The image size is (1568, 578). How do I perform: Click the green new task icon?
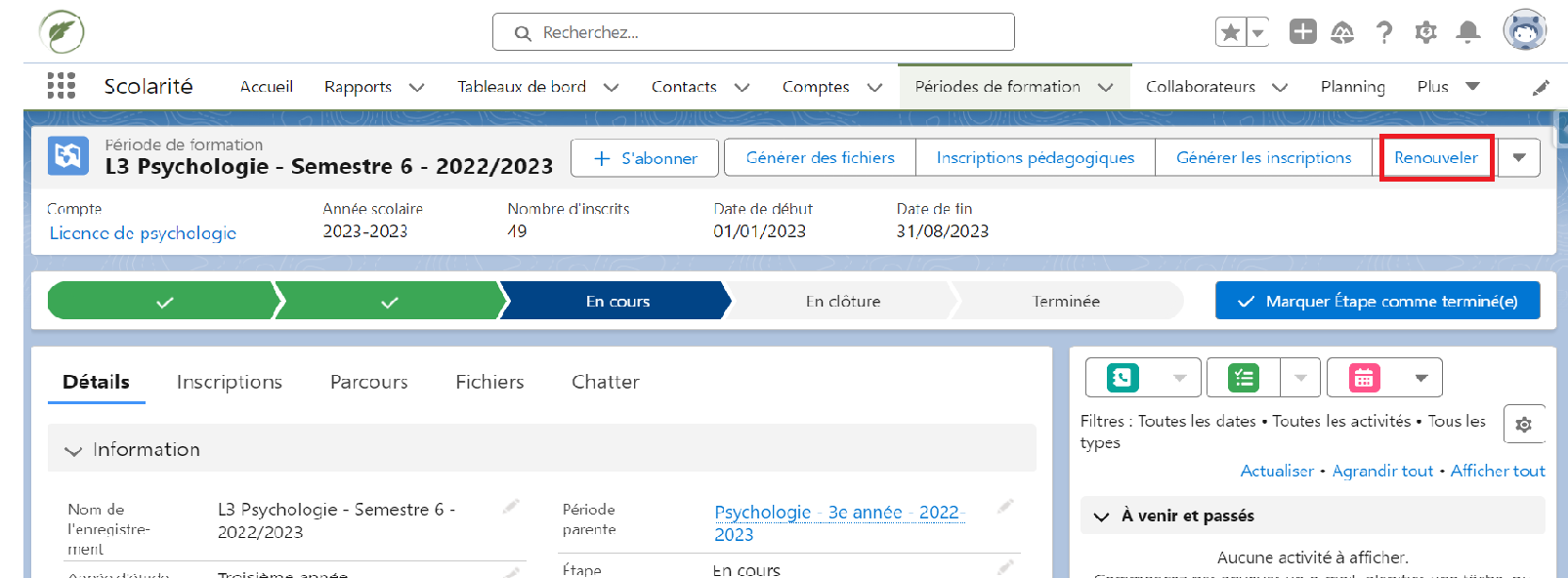pos(1243,378)
